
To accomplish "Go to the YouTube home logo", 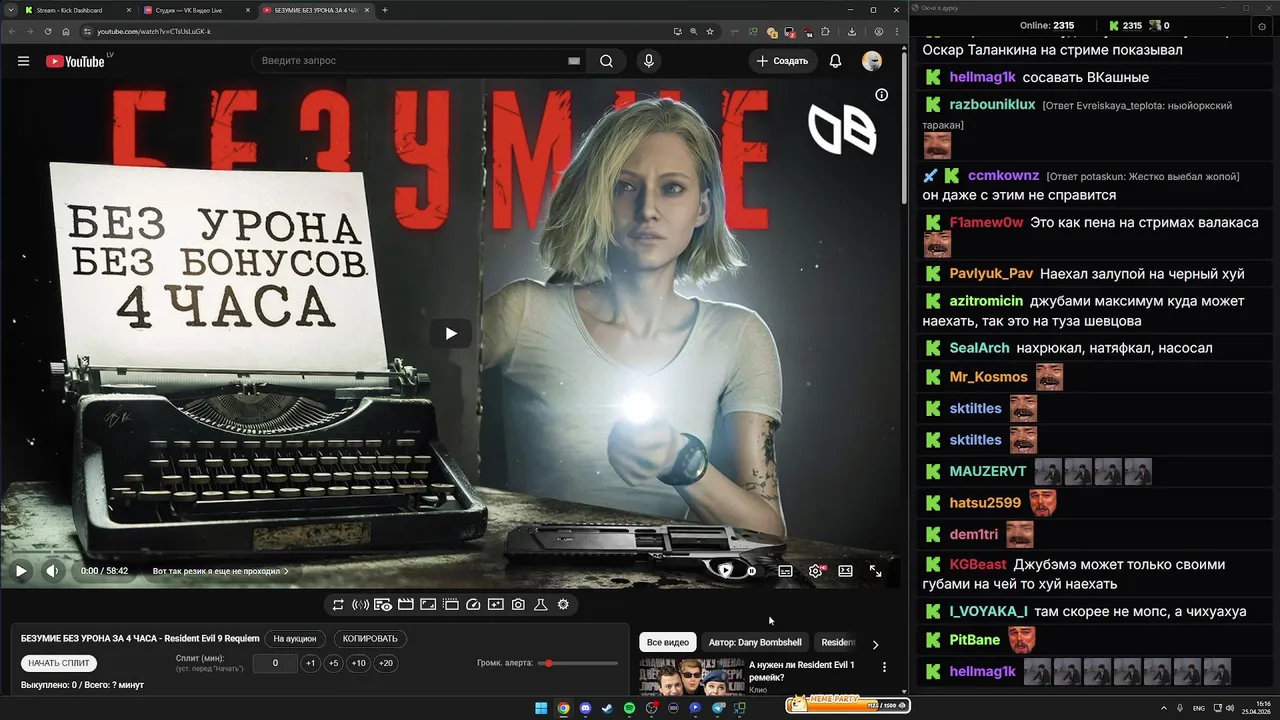I will (x=75, y=61).
